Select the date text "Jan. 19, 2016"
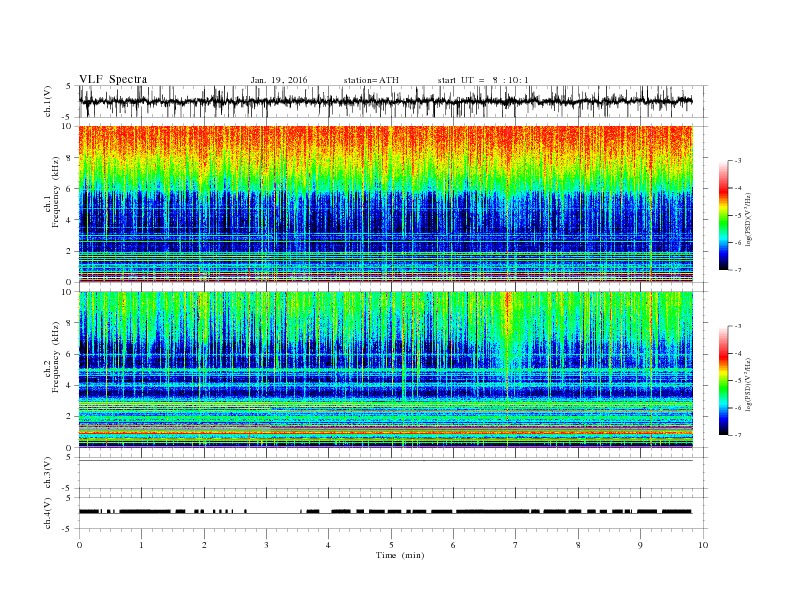This screenshot has height=612, width=792. coord(279,80)
